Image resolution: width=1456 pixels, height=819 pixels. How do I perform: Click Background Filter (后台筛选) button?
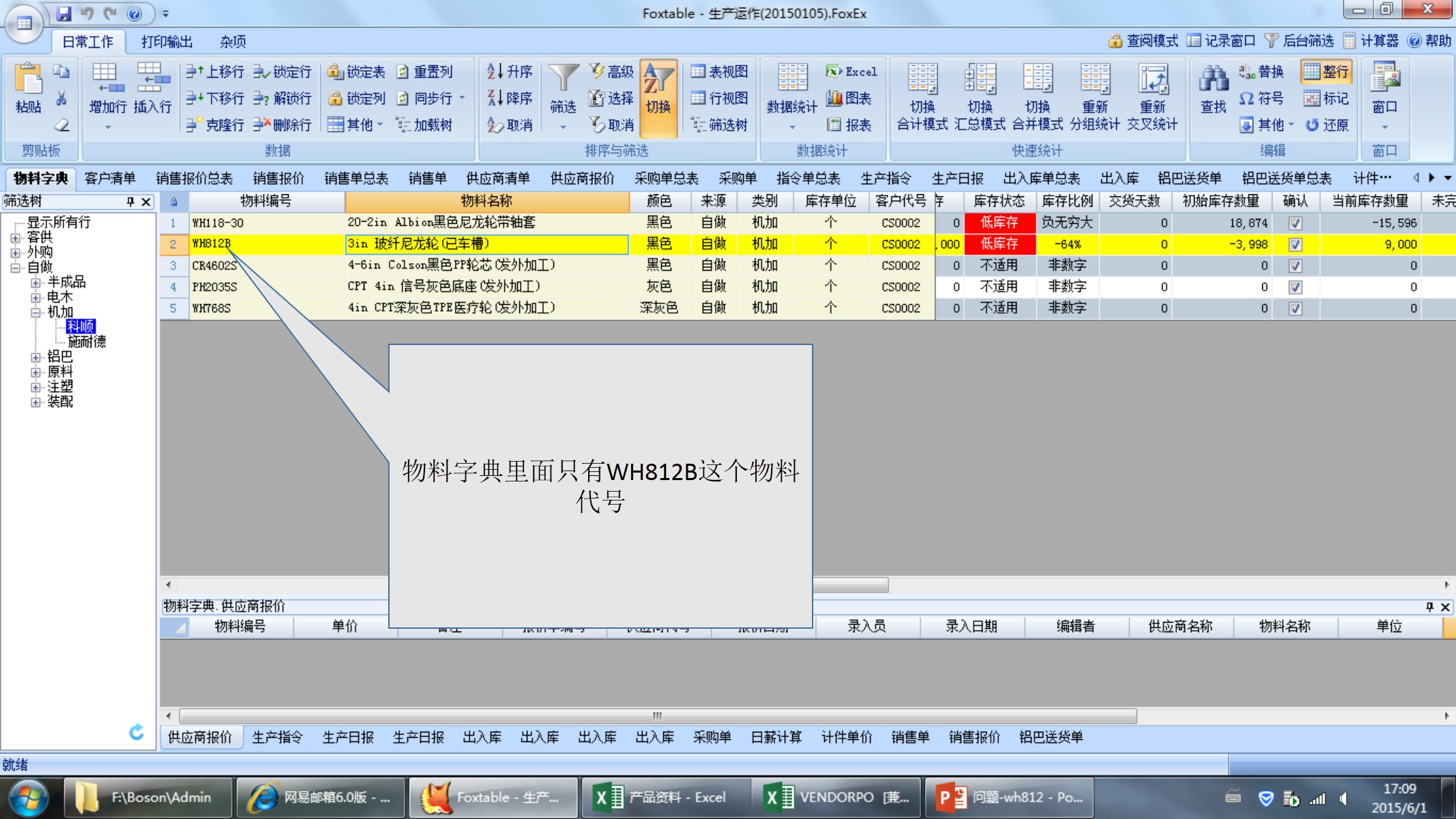point(1299,41)
